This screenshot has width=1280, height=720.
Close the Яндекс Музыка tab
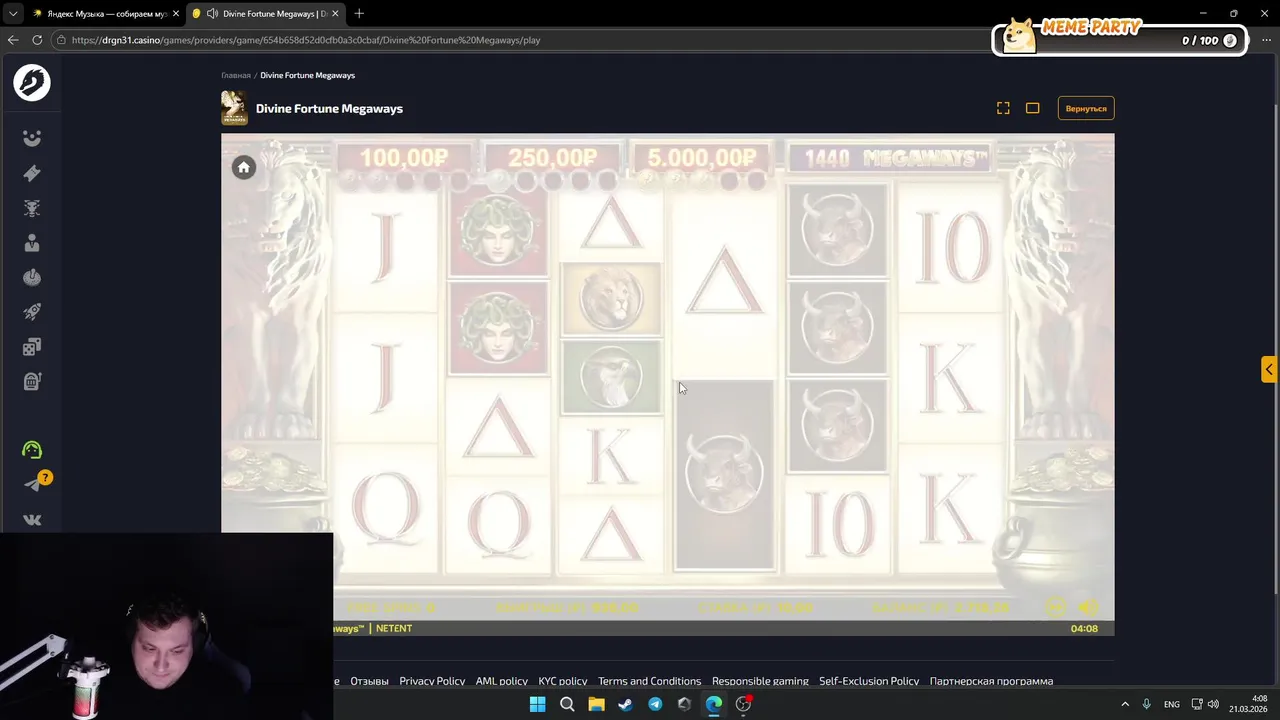pos(176,14)
